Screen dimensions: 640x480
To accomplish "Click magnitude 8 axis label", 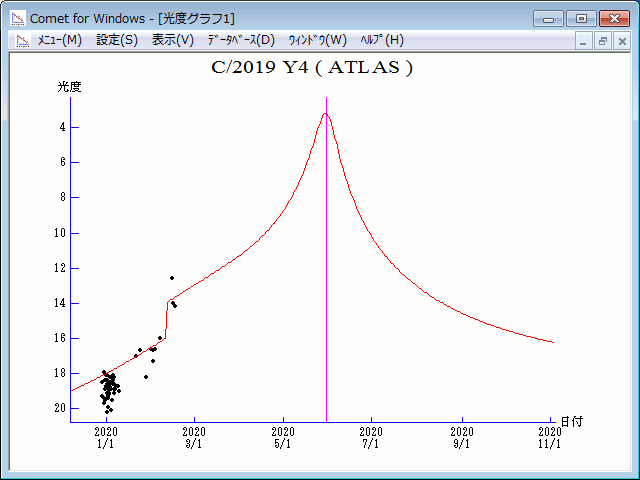I will (62, 198).
